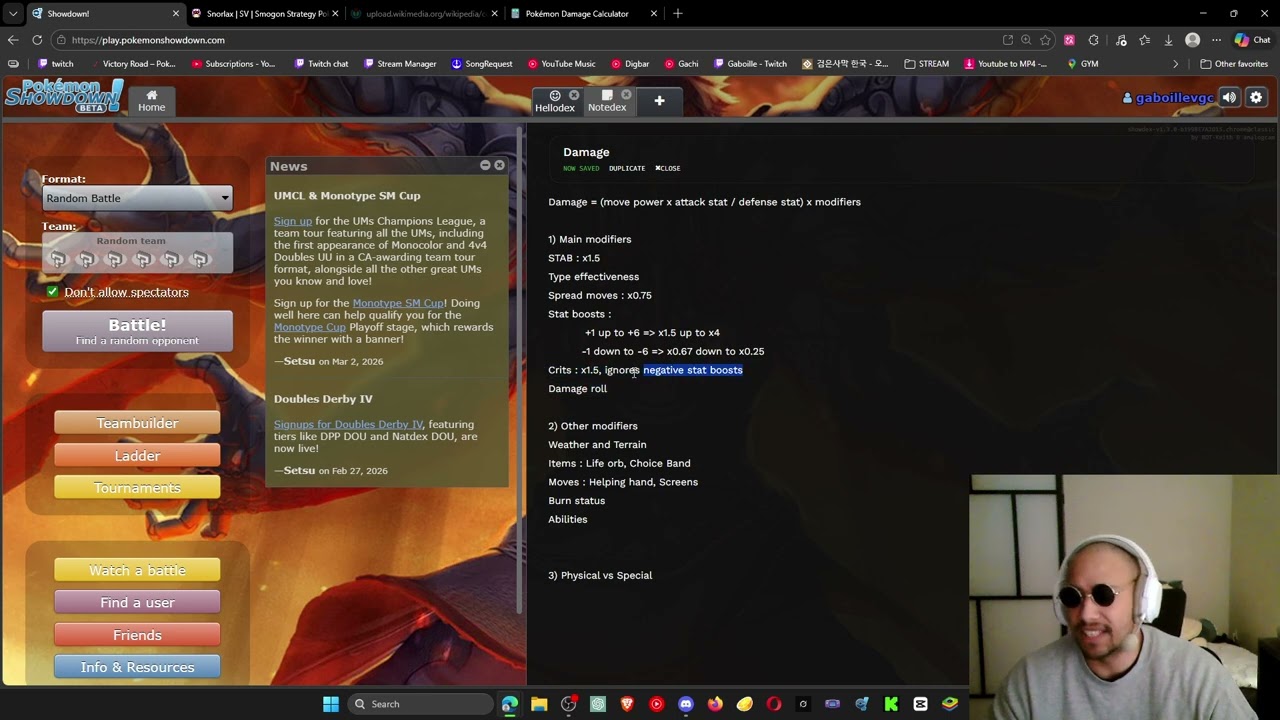
Task: Open Firefox from the taskbar
Action: coord(715,704)
